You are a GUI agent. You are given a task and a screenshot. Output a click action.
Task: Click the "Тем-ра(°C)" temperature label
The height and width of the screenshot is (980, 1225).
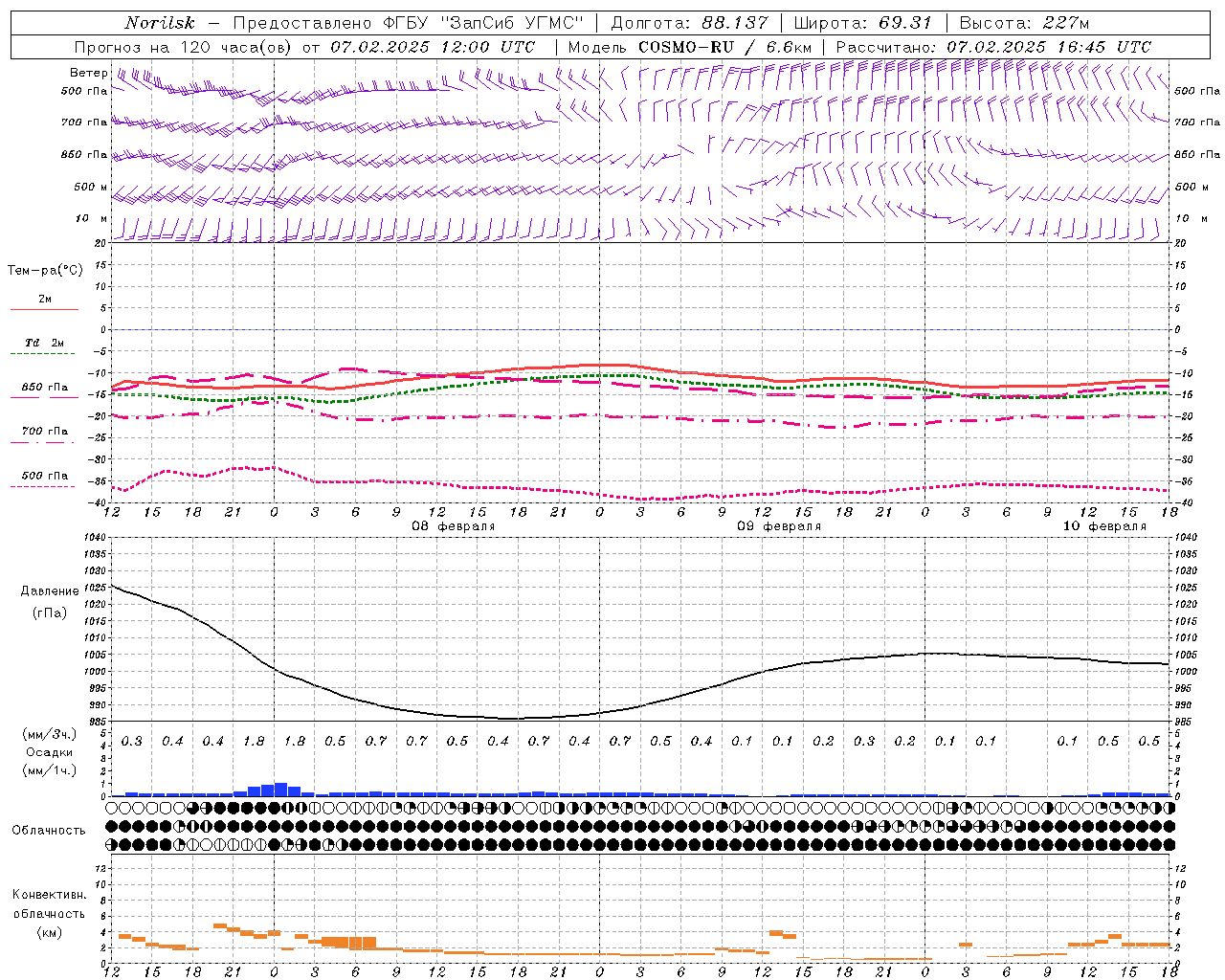[45, 271]
